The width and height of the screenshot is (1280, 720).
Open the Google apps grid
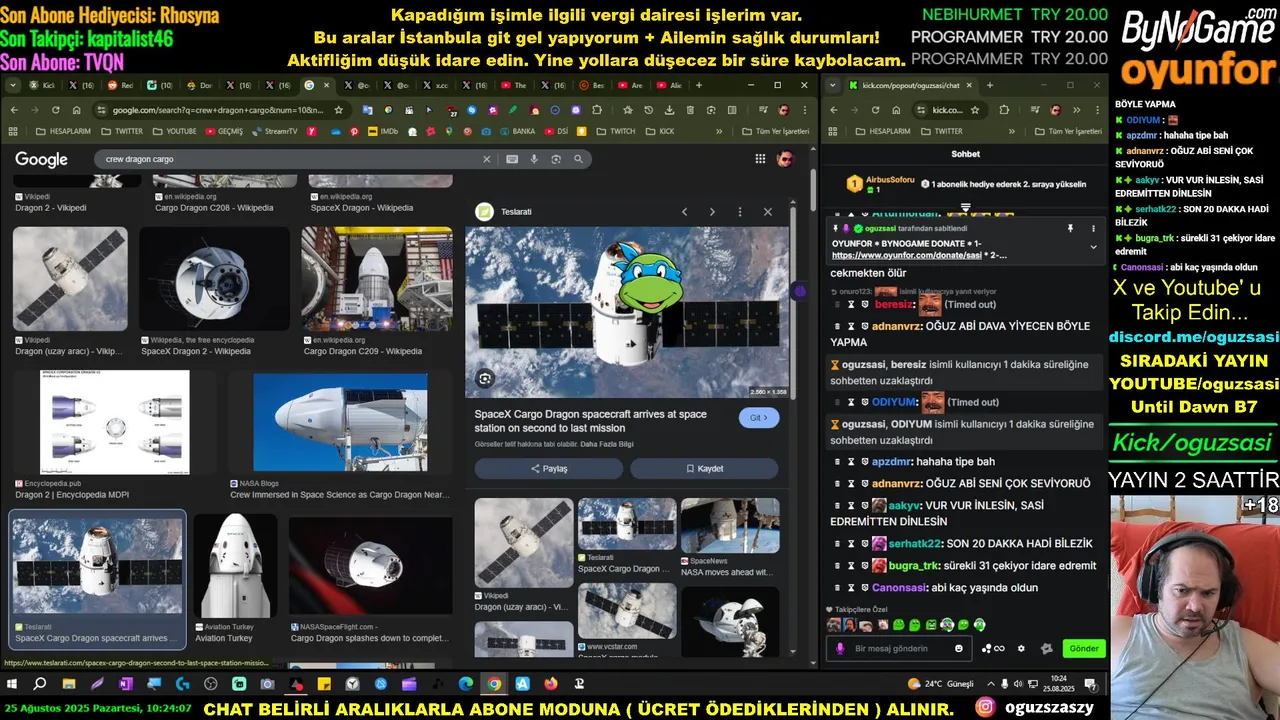[760, 159]
